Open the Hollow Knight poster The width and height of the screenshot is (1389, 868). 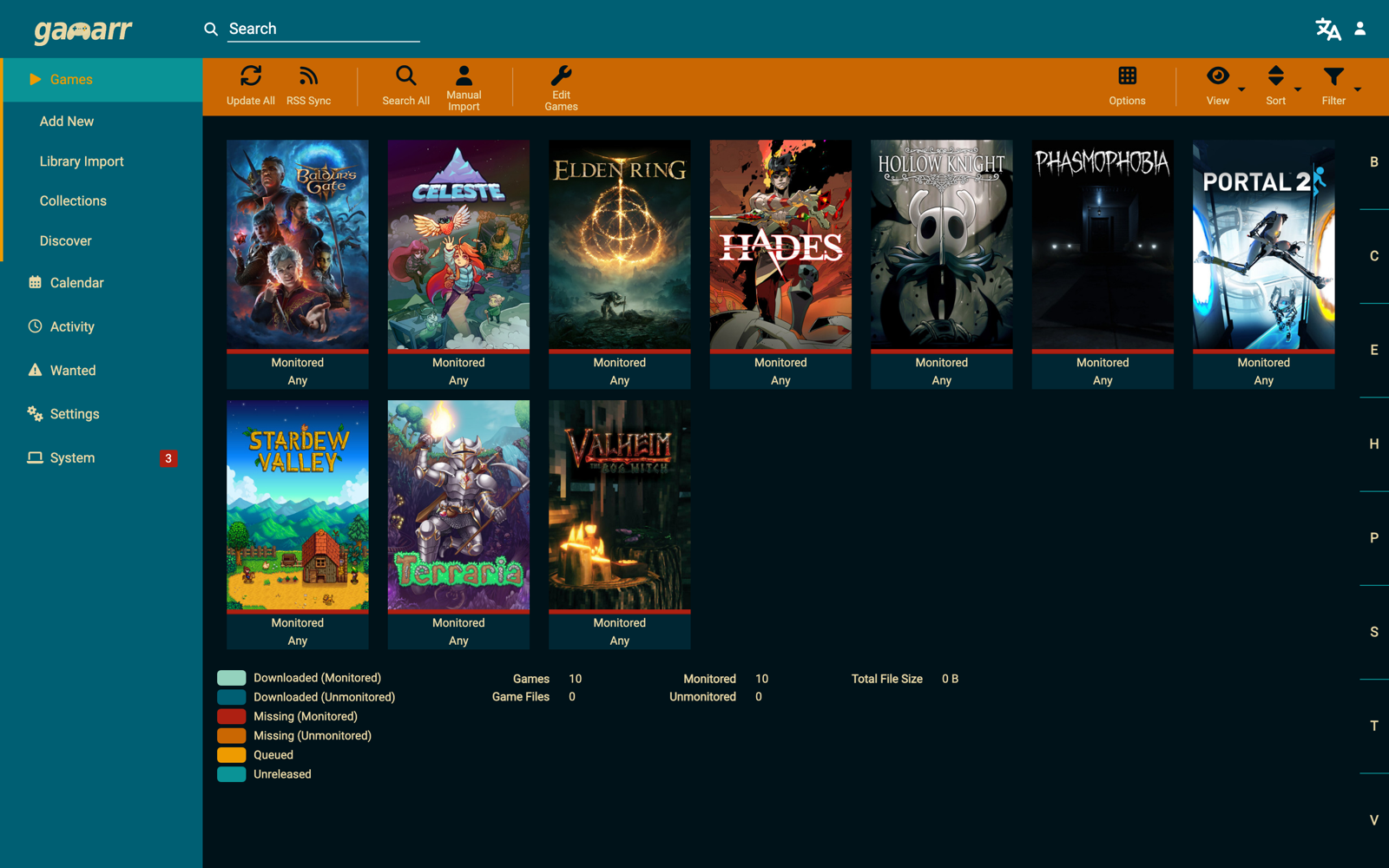pyautogui.click(x=942, y=245)
